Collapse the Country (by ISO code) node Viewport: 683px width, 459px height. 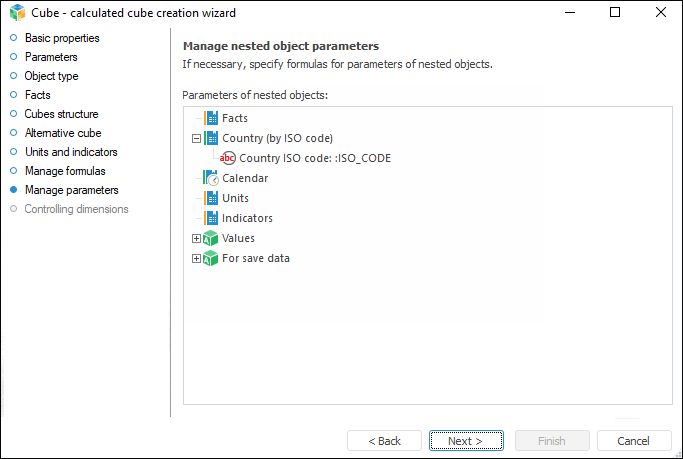pyautogui.click(x=197, y=139)
